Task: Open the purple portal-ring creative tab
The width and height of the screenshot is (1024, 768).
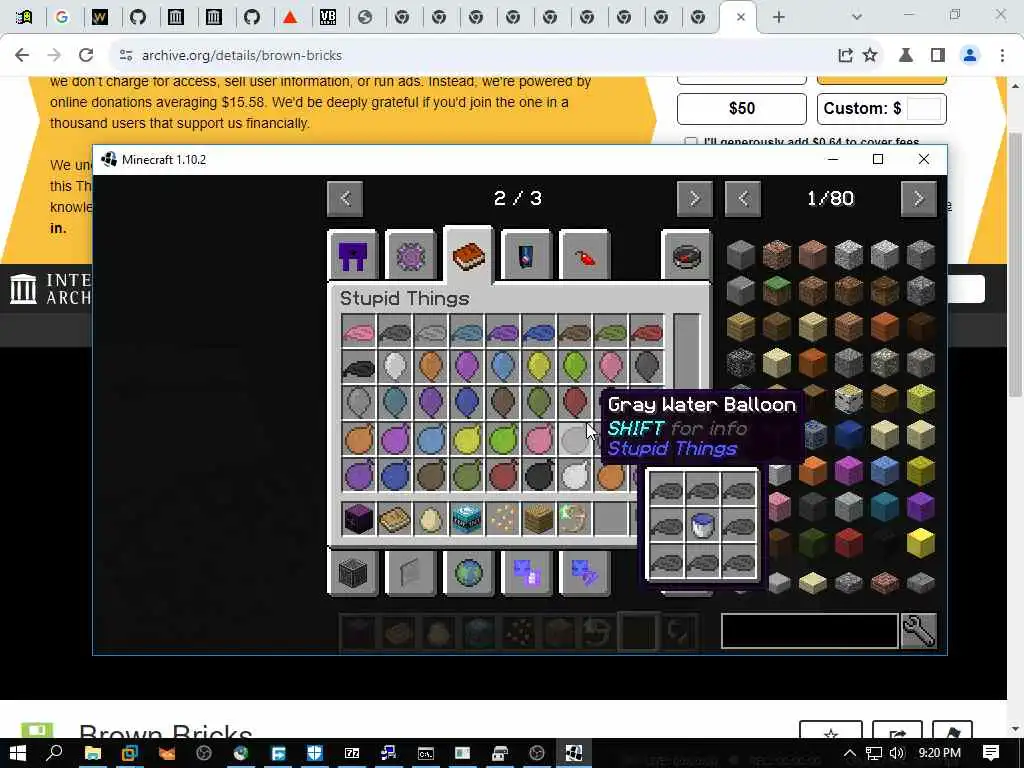Action: point(410,255)
